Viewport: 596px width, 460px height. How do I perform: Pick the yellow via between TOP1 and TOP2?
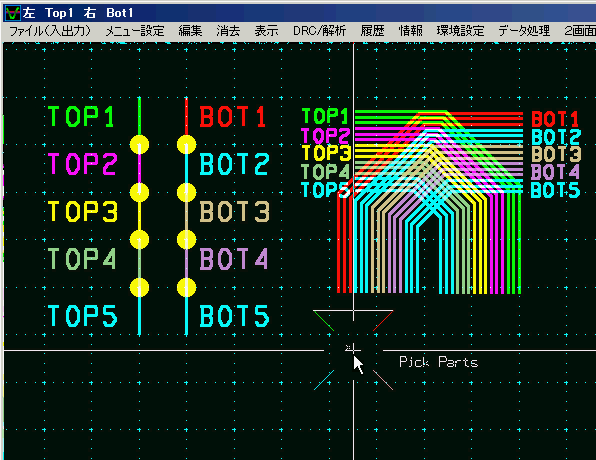pyautogui.click(x=139, y=145)
